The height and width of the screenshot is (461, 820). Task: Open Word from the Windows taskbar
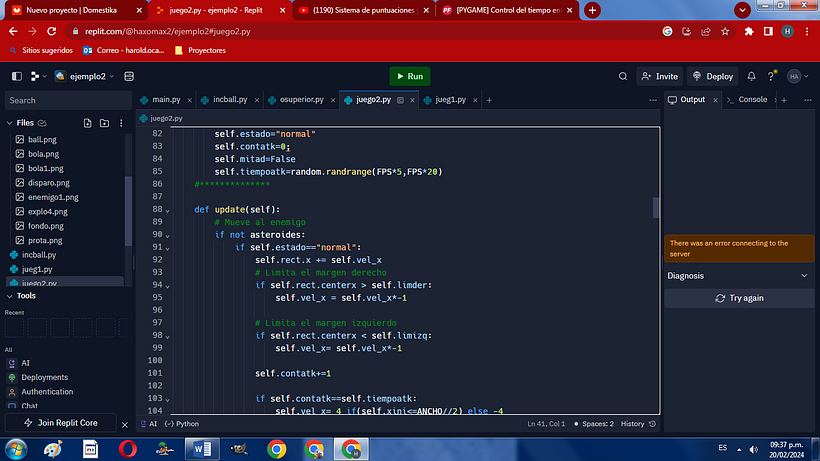[202, 449]
